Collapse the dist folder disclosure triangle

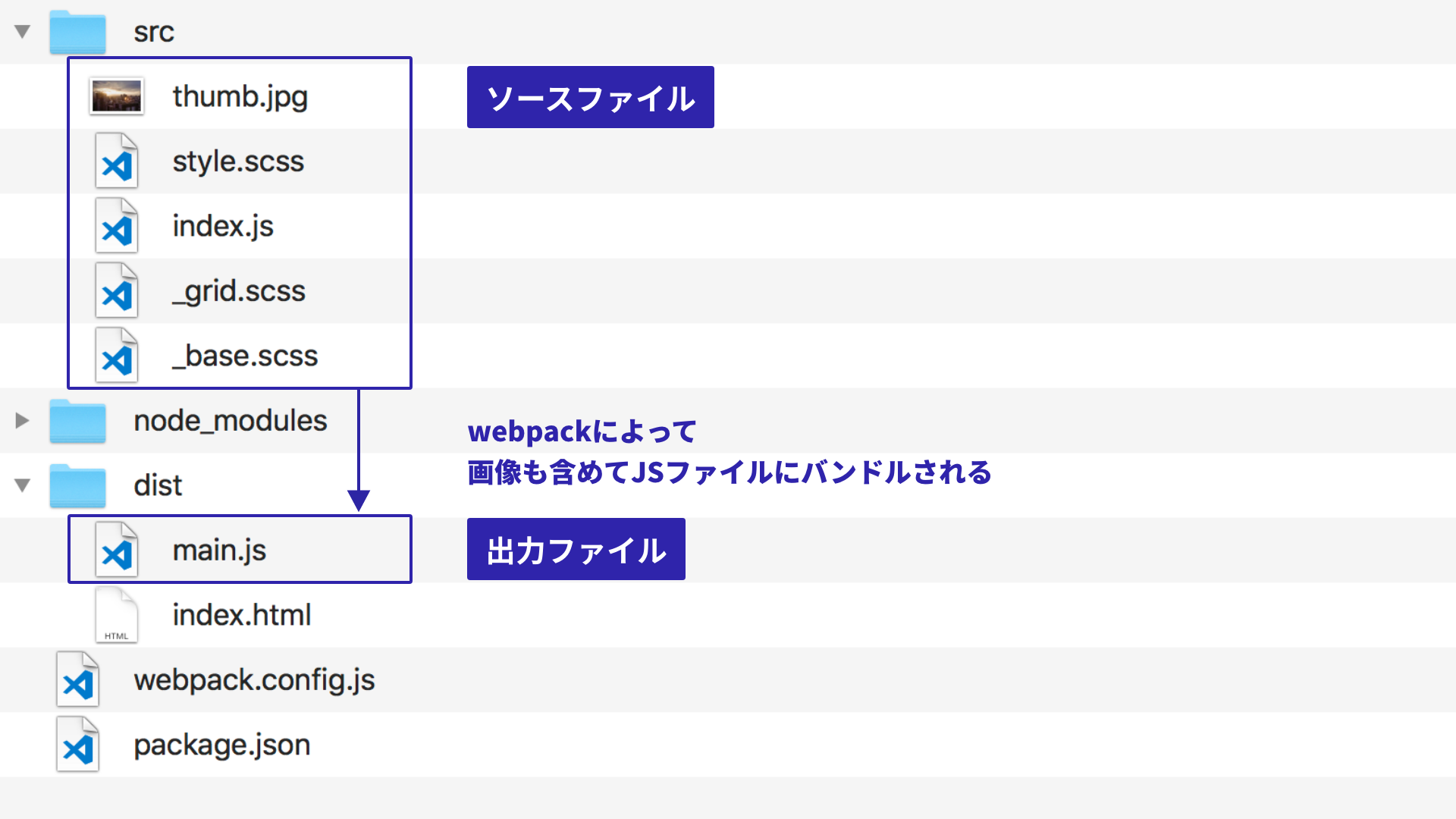[22, 485]
